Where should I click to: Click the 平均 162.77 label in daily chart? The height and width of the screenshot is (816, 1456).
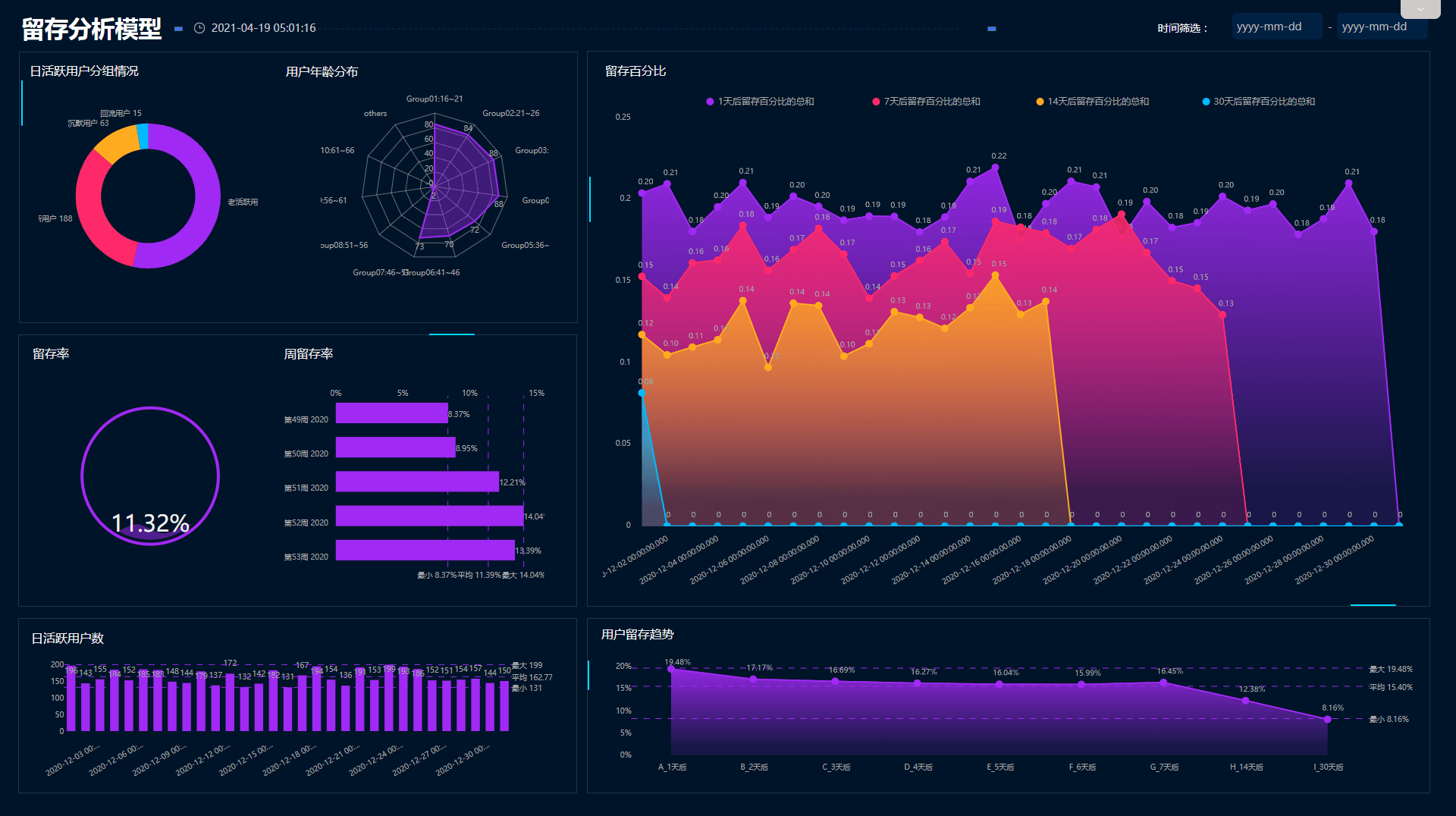(x=532, y=678)
